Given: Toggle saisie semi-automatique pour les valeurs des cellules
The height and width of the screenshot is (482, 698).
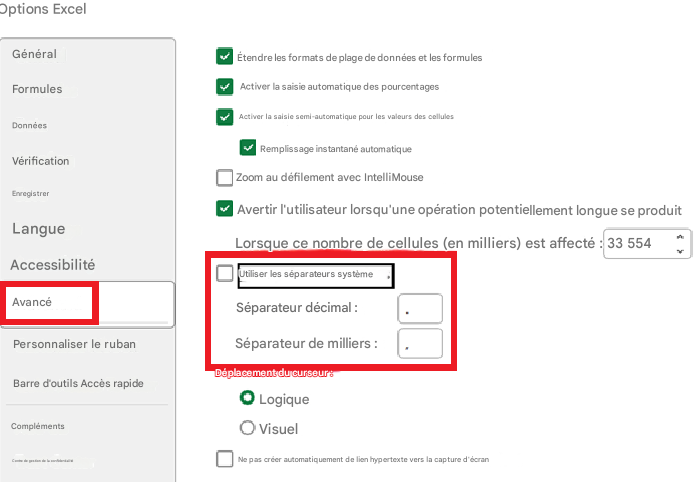Looking at the screenshot, I should 224,117.
